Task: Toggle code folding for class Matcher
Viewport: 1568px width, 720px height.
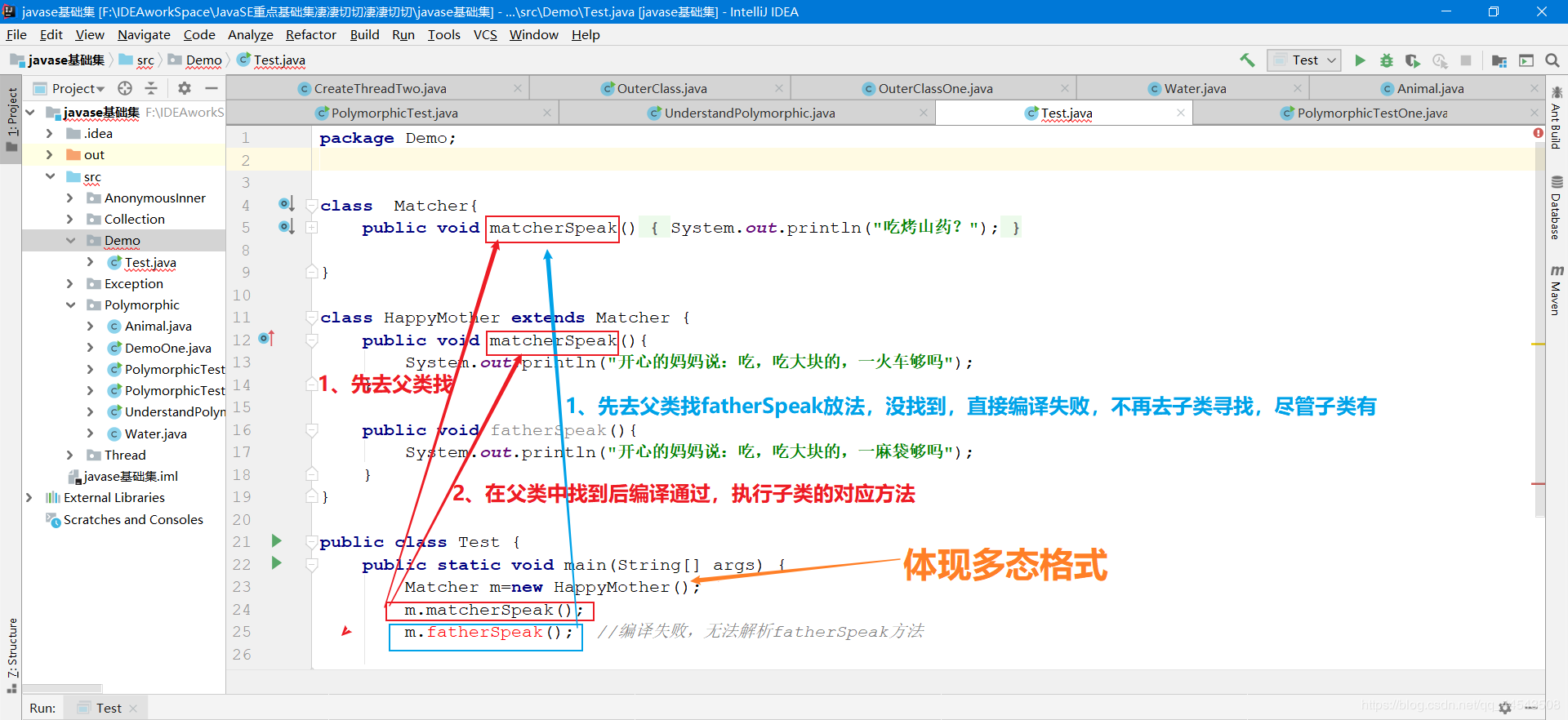Action: [312, 205]
